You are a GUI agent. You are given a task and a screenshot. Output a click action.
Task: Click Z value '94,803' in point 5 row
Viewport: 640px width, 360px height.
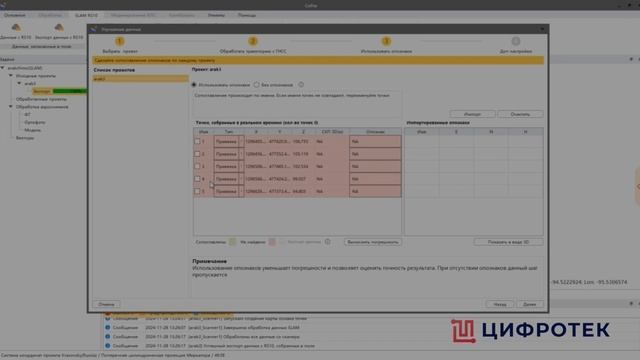[x=299, y=191]
